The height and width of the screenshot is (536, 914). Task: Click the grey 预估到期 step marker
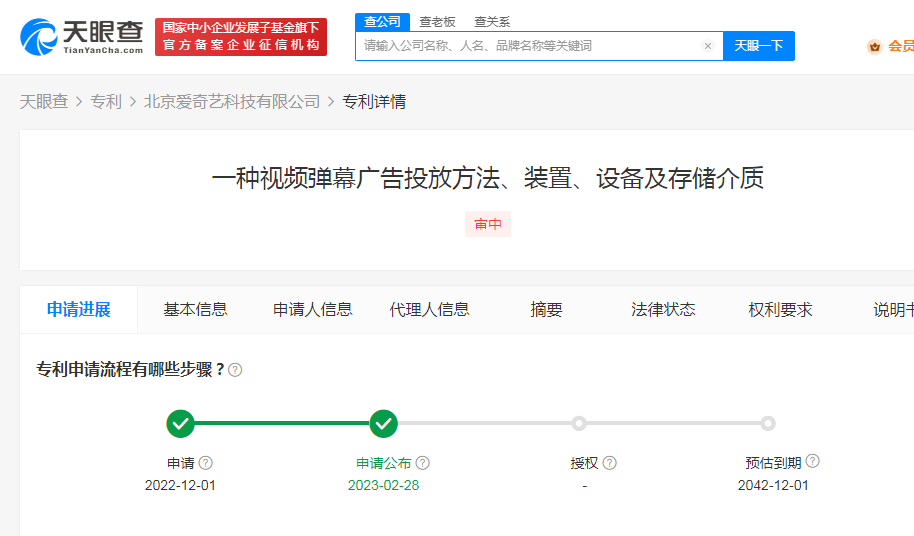pyautogui.click(x=768, y=424)
